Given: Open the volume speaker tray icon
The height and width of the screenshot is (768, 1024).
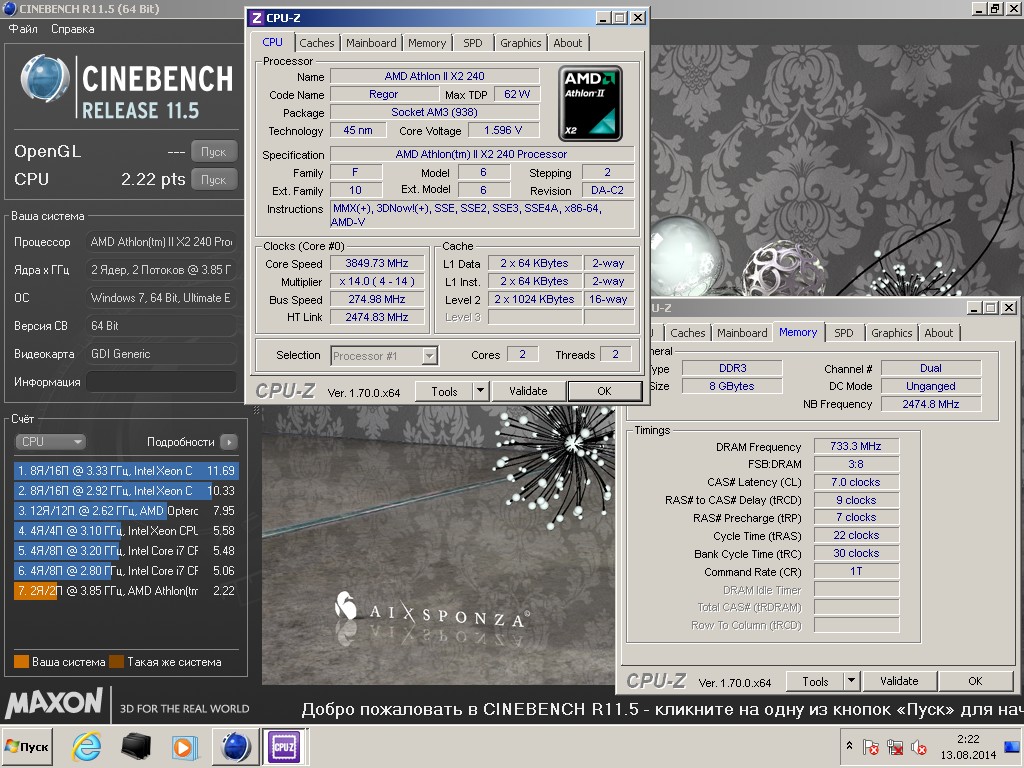Looking at the screenshot, I should click(x=918, y=746).
